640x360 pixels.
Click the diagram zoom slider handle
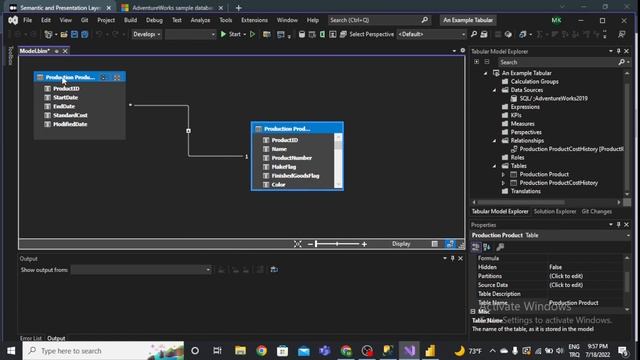click(316, 244)
